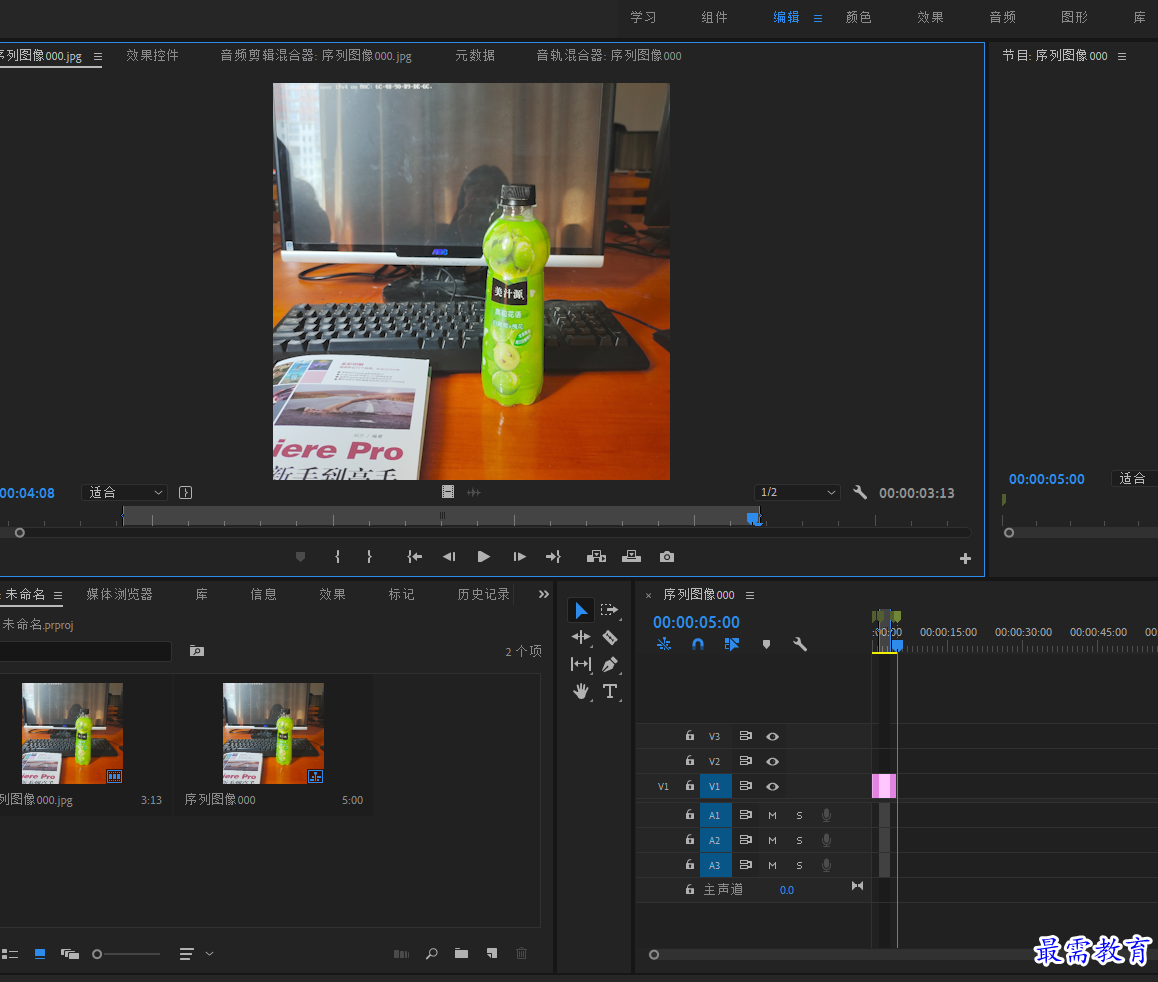Viewport: 1158px width, 982px height.
Task: Toggle Linked Selection in timeline
Action: coord(732,644)
